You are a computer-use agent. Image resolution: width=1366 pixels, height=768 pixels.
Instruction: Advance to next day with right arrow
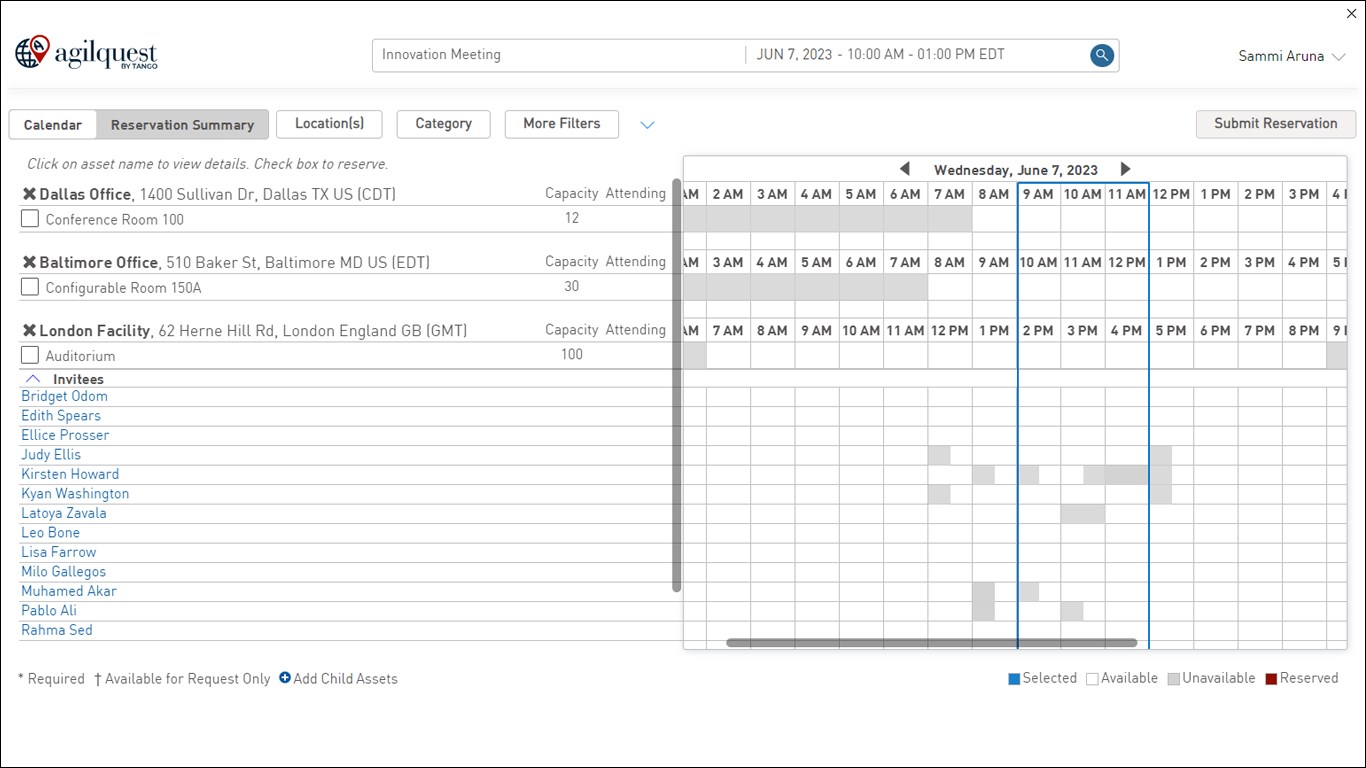1125,169
